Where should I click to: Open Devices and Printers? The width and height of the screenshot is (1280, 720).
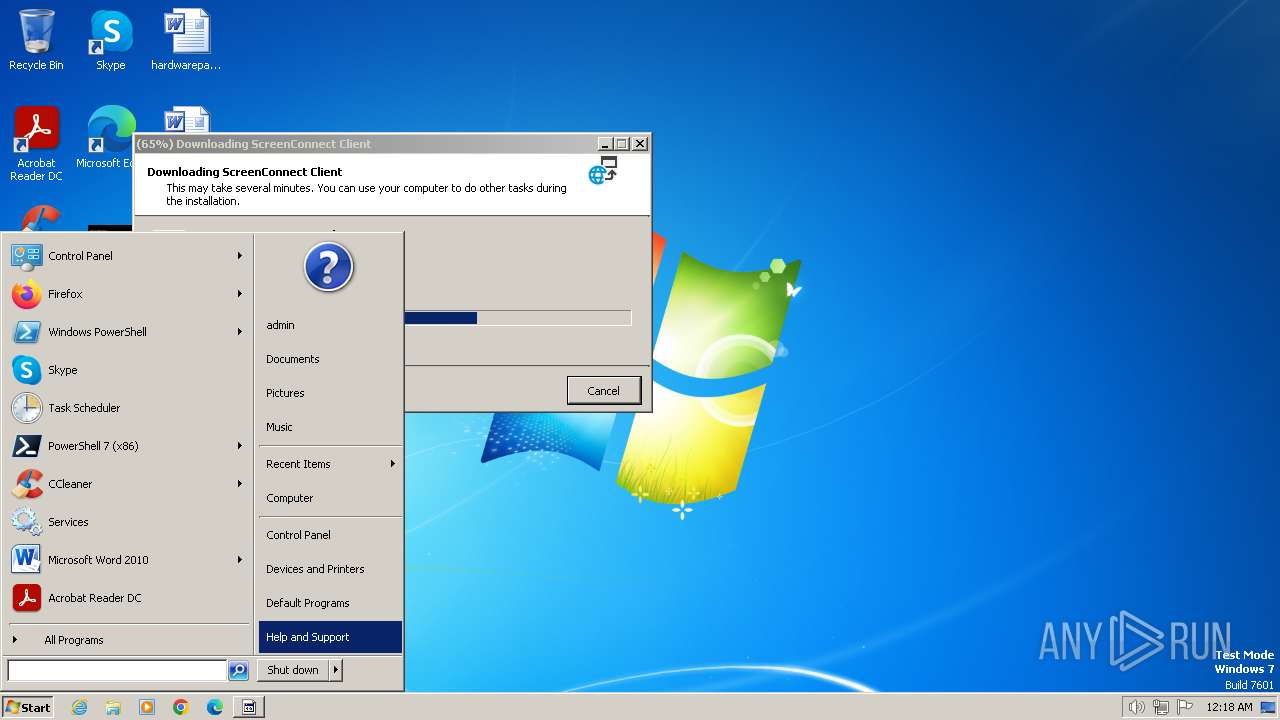click(330, 569)
